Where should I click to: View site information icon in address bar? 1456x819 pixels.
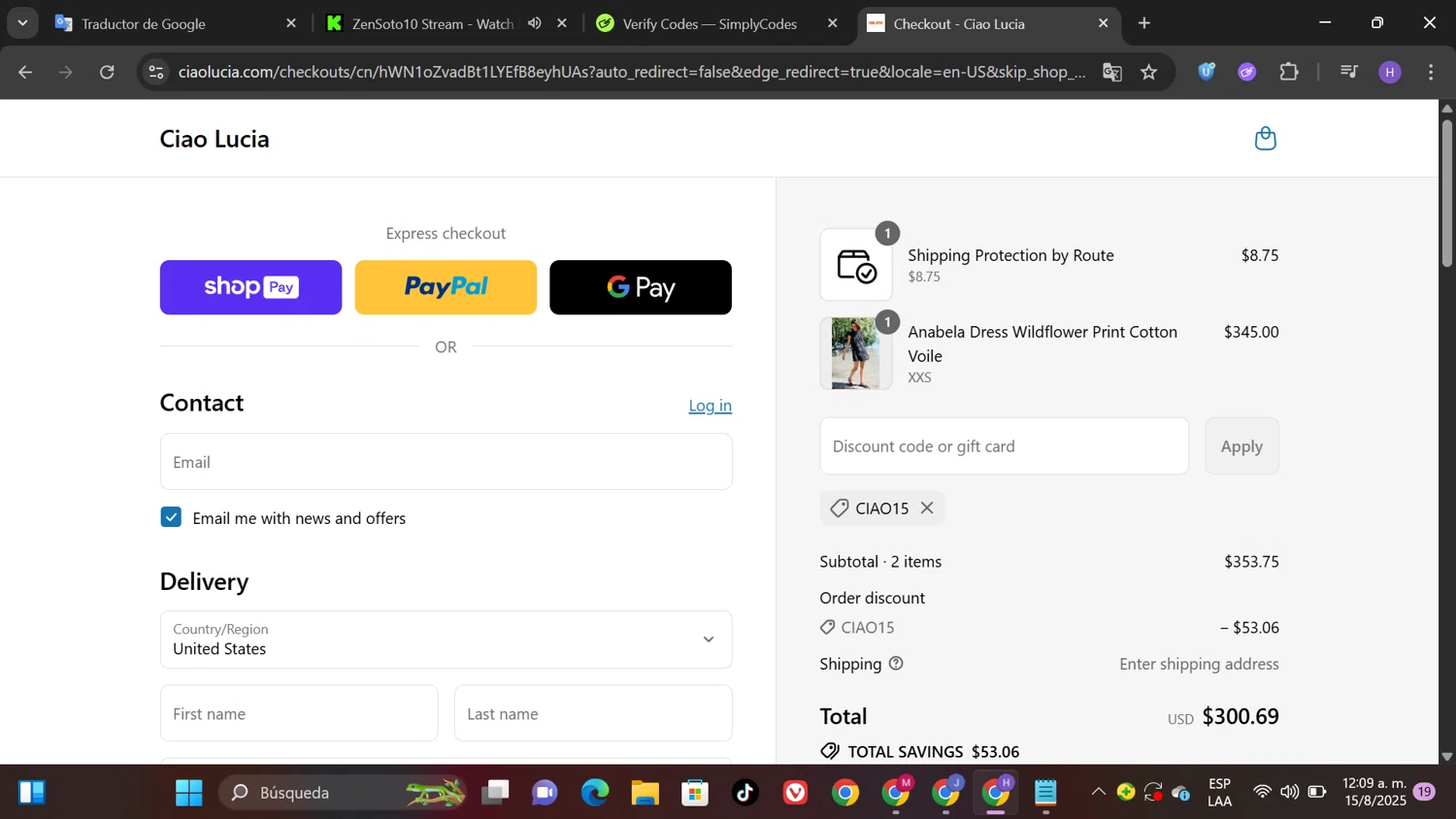pos(156,72)
